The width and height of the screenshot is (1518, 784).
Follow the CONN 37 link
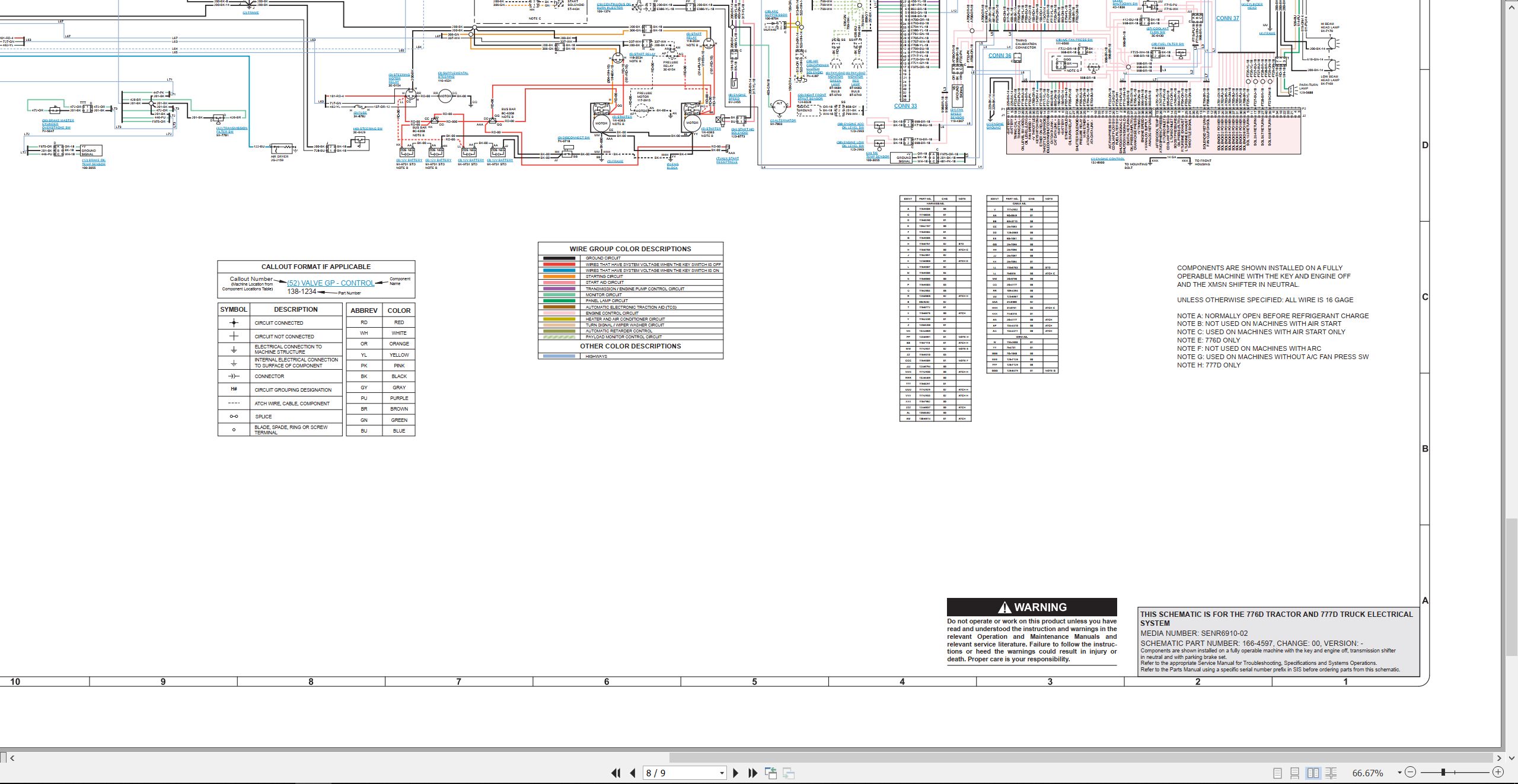click(x=1227, y=18)
